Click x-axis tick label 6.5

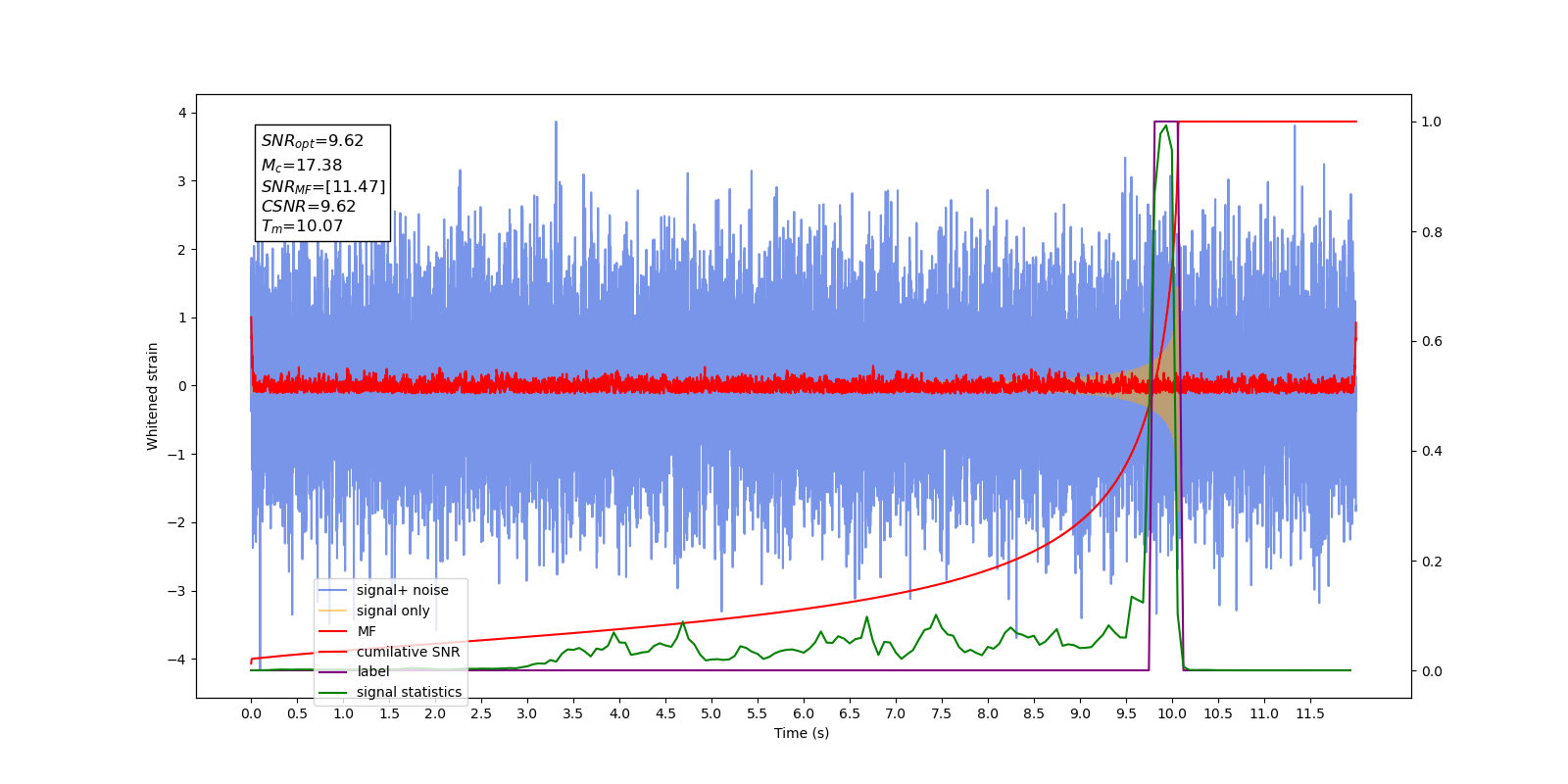pos(850,713)
